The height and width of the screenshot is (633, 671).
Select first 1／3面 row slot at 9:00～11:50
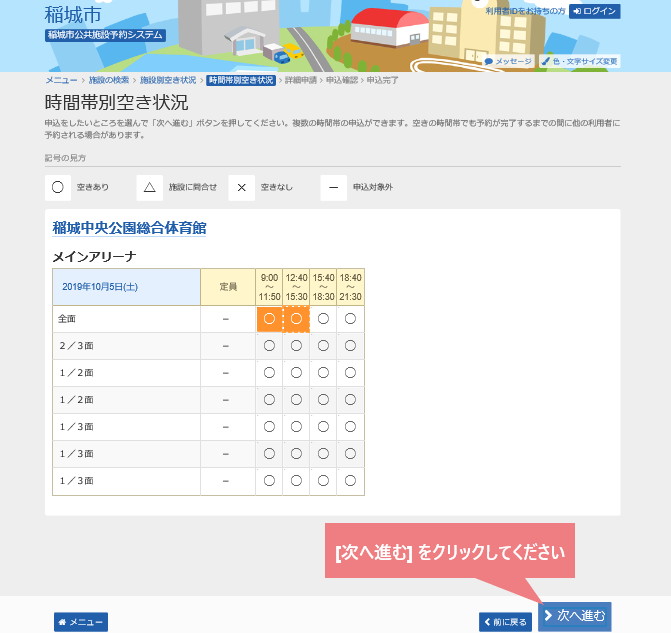click(x=269, y=427)
